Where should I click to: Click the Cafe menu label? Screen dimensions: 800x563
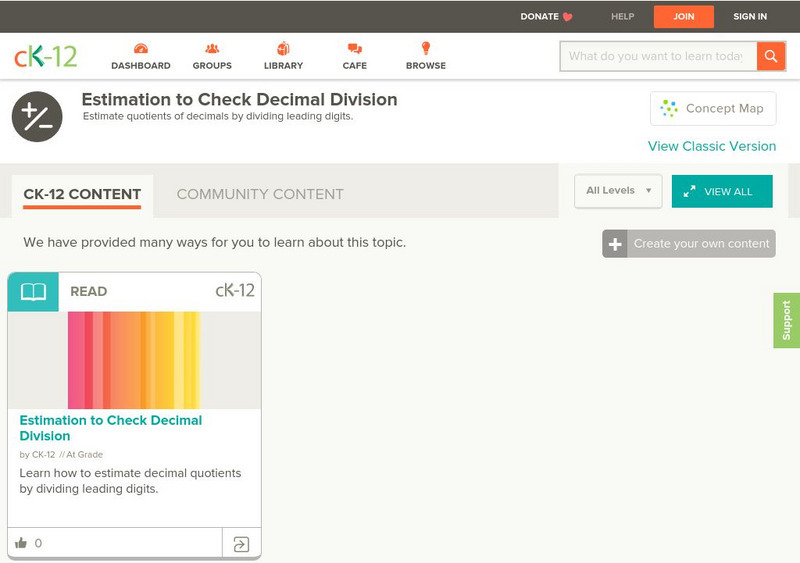pyautogui.click(x=355, y=65)
